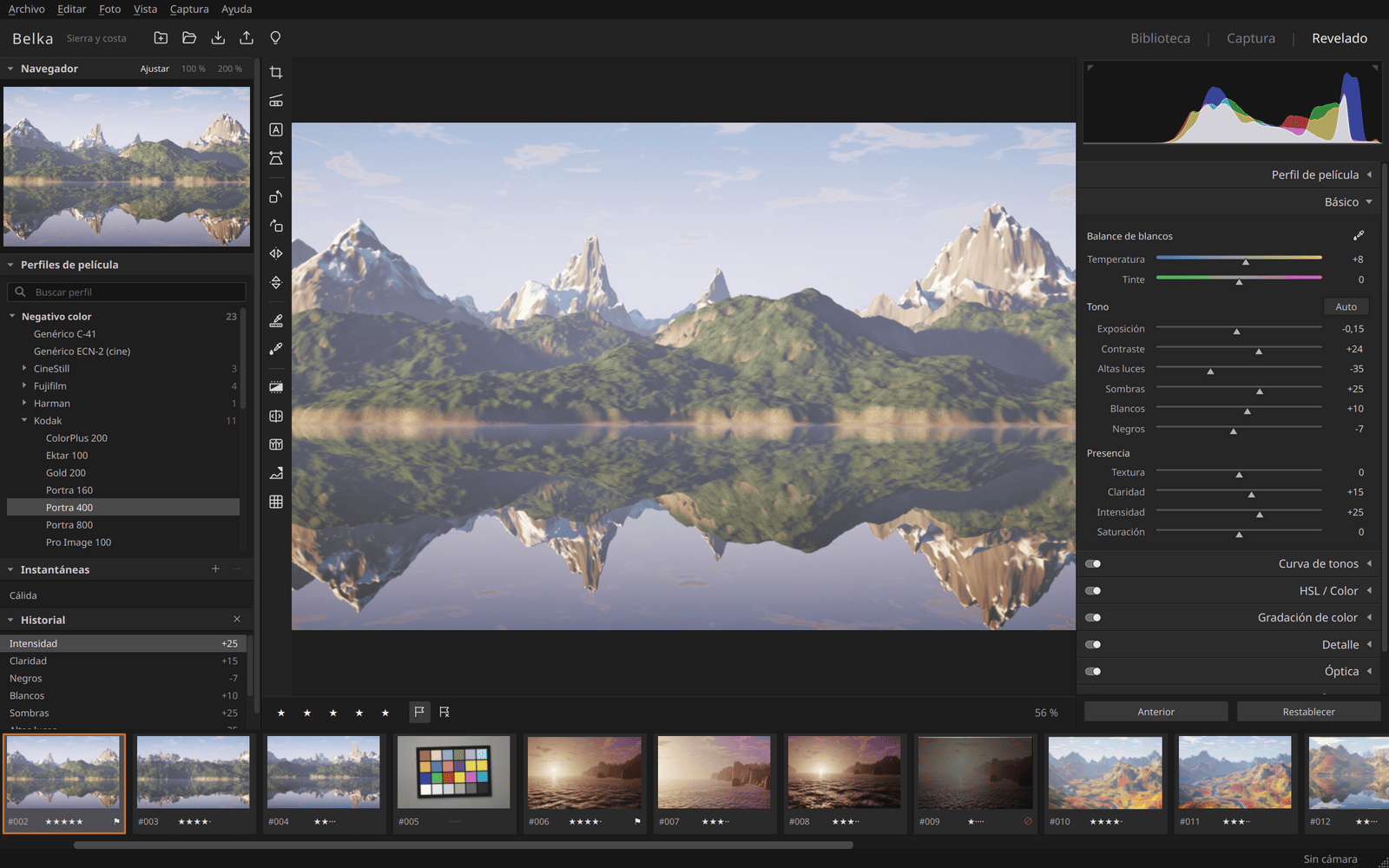The width and height of the screenshot is (1389, 868).
Task: Toggle Óptica panel switch
Action: pyautogui.click(x=1093, y=671)
